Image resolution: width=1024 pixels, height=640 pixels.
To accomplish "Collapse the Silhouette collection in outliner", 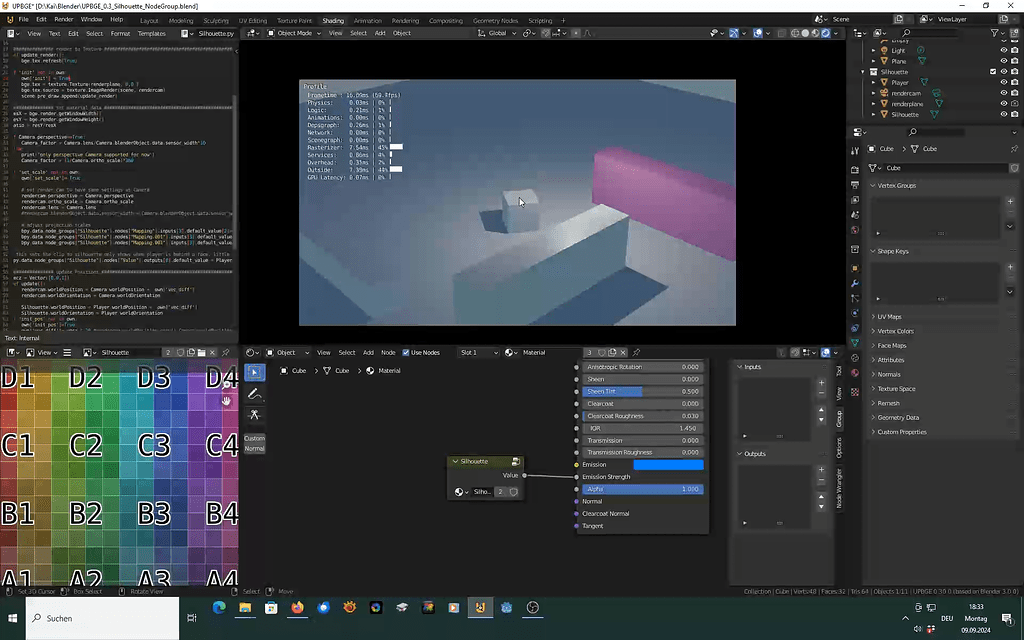I will pyautogui.click(x=863, y=72).
